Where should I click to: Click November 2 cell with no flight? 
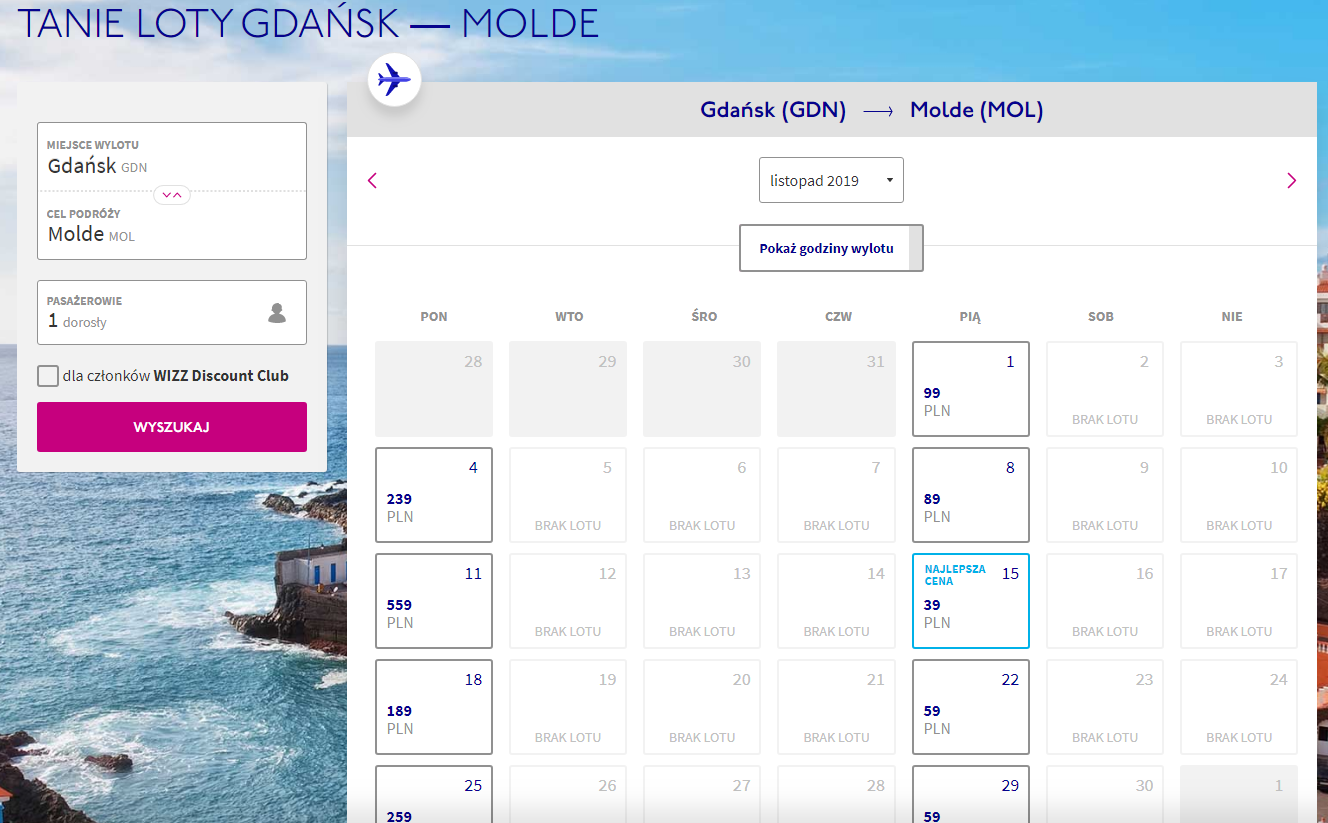click(x=1105, y=389)
